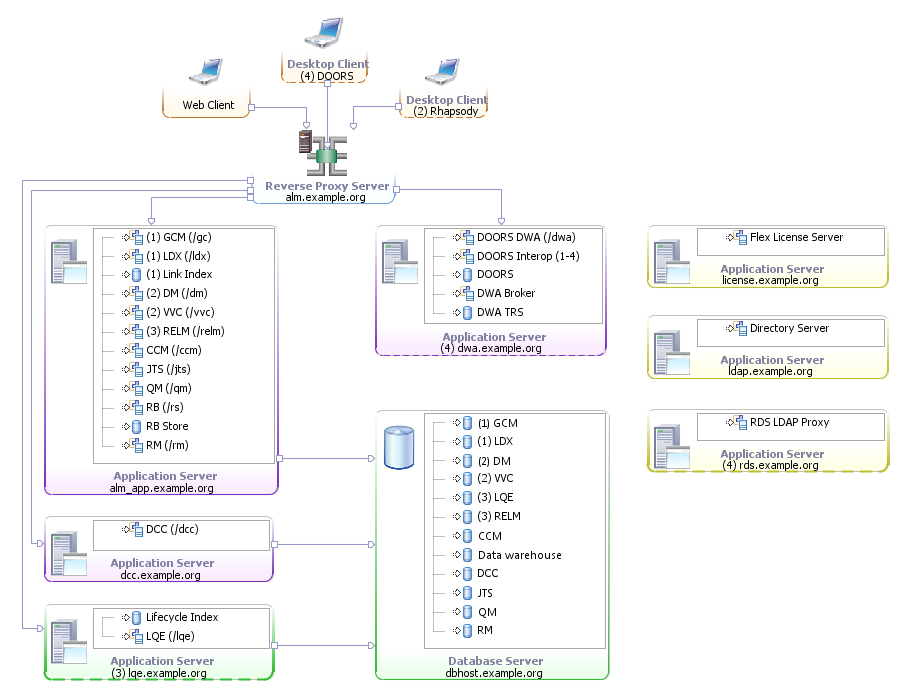Click the alm.example.org hostname label
Screen dimensions: 900x691
click(x=325, y=197)
